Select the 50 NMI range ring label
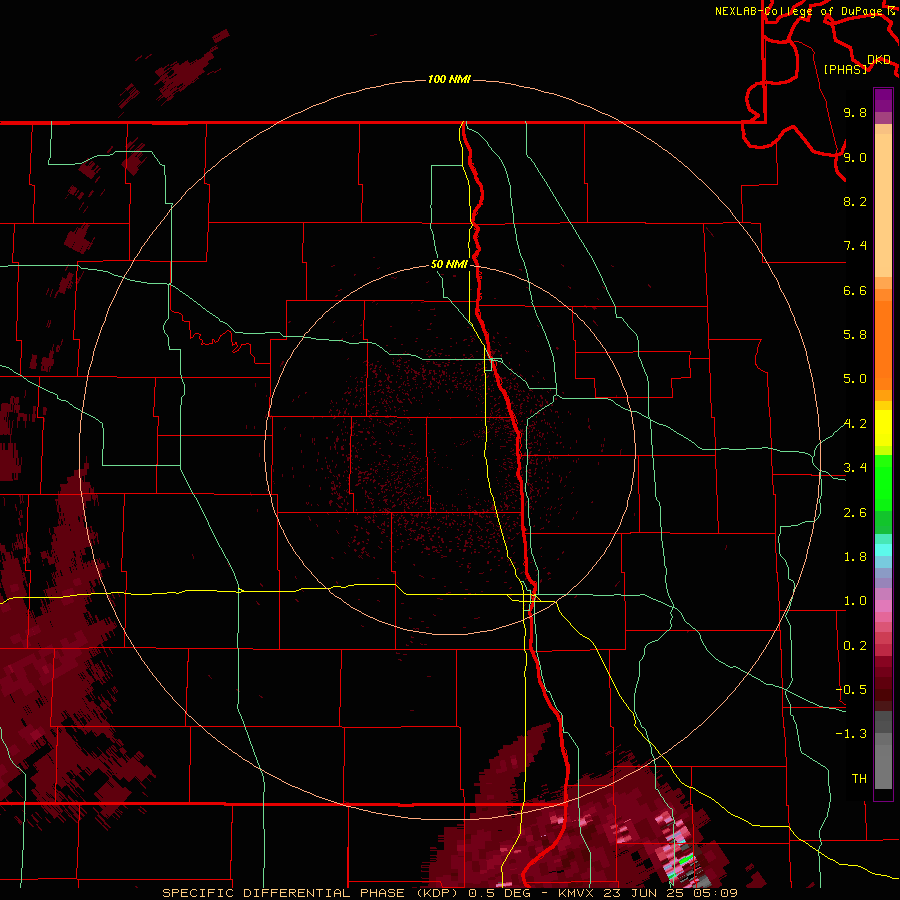The height and width of the screenshot is (900, 900). click(x=449, y=264)
